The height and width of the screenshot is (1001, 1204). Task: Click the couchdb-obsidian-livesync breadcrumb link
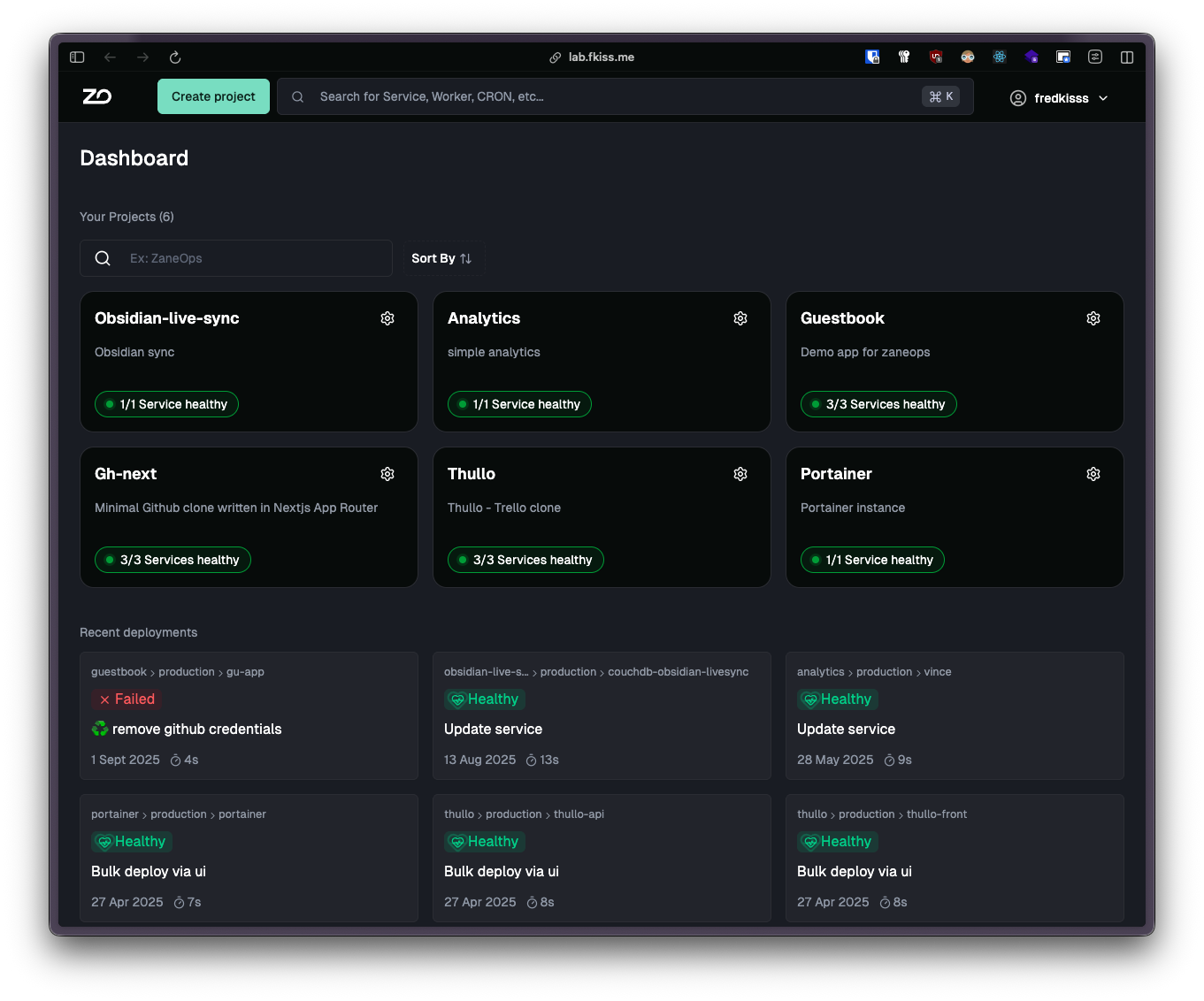(679, 672)
